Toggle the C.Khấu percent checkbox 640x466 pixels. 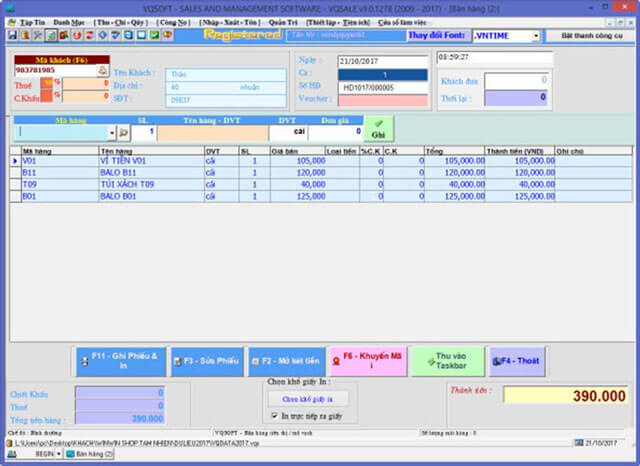[x=57, y=97]
